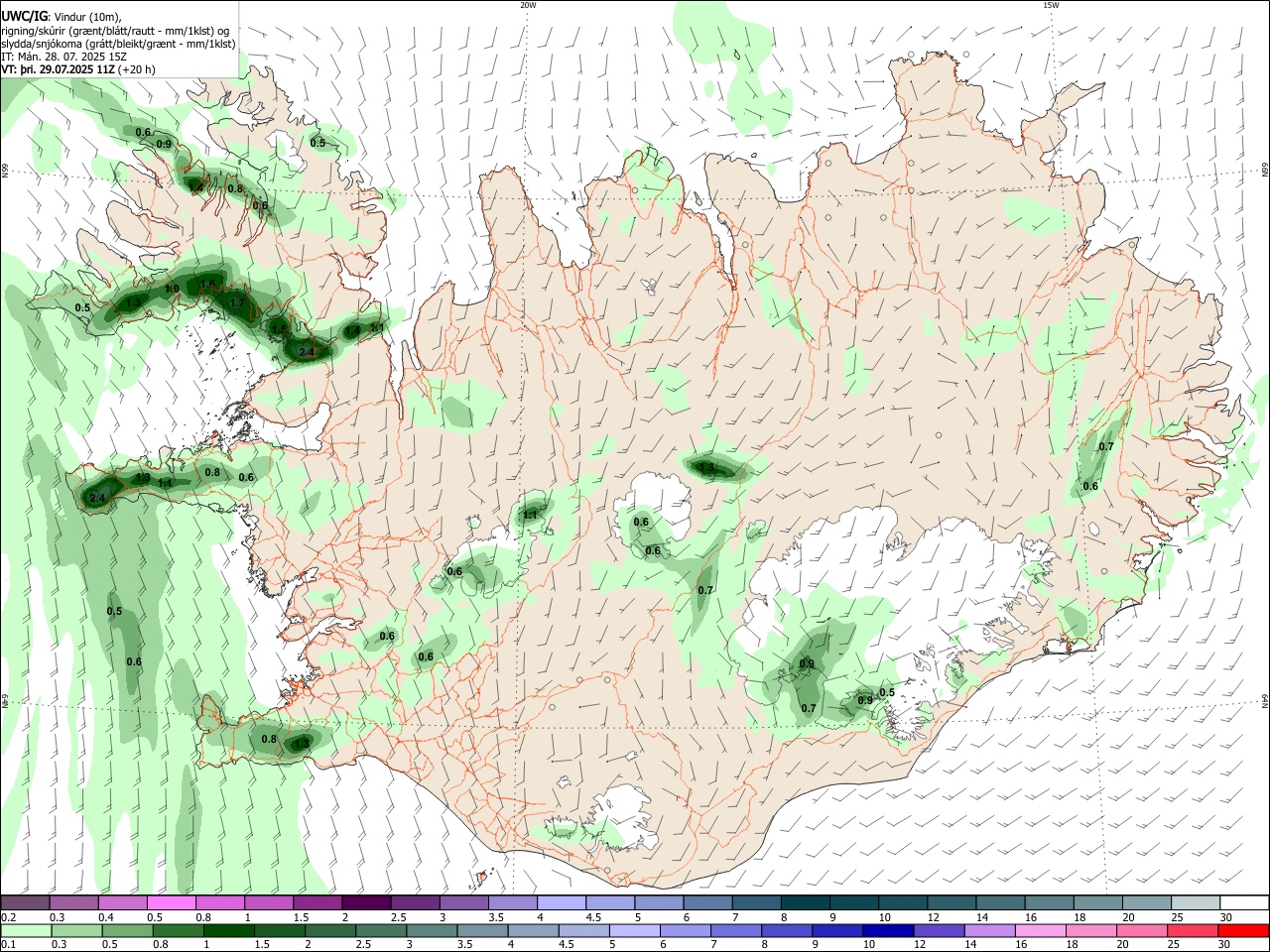Click the '1.5' precipitation value on the map
Viewport: 1270px width, 952px height.
(279, 330)
